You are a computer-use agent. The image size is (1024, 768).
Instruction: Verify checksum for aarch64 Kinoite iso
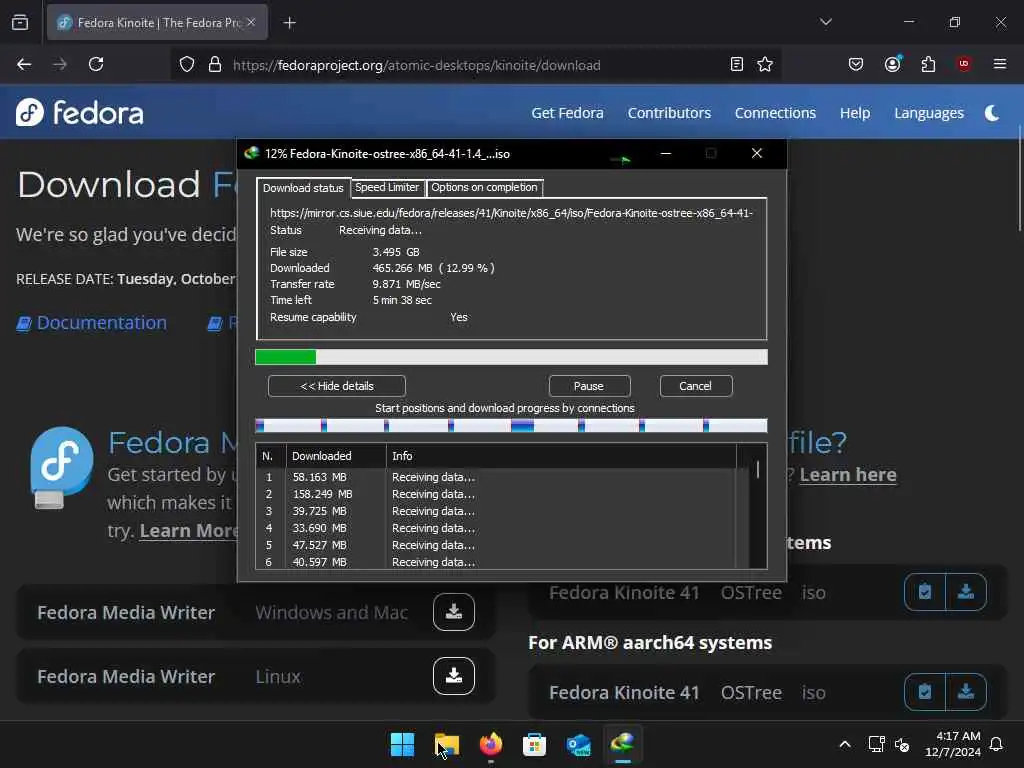point(925,692)
